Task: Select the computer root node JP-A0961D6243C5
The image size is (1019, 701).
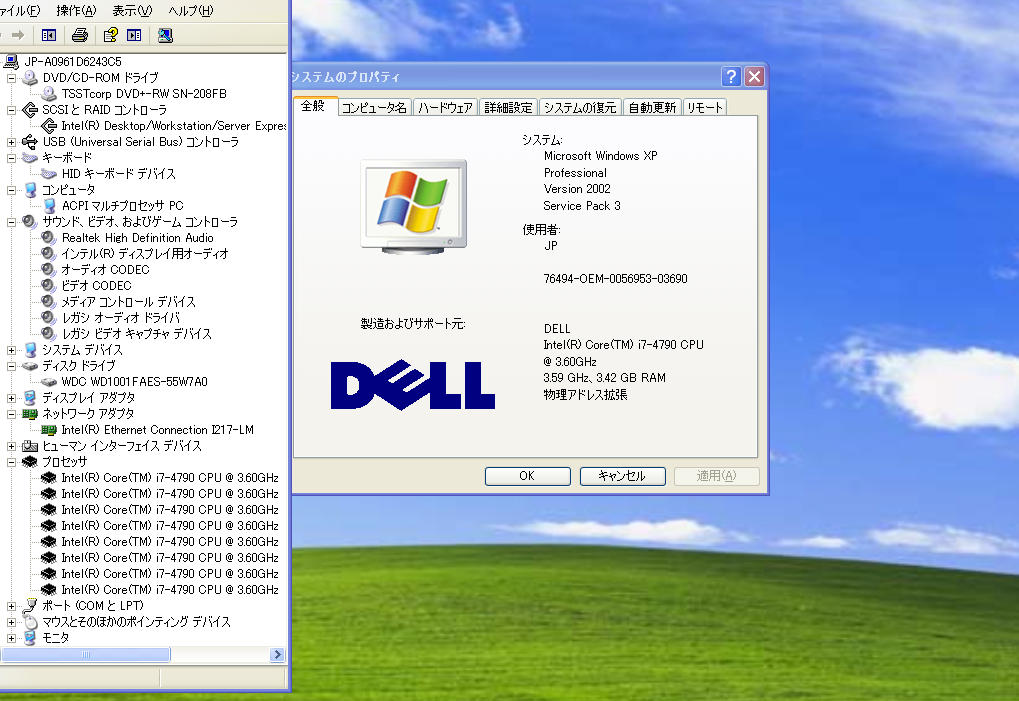Action: pyautogui.click(x=73, y=62)
